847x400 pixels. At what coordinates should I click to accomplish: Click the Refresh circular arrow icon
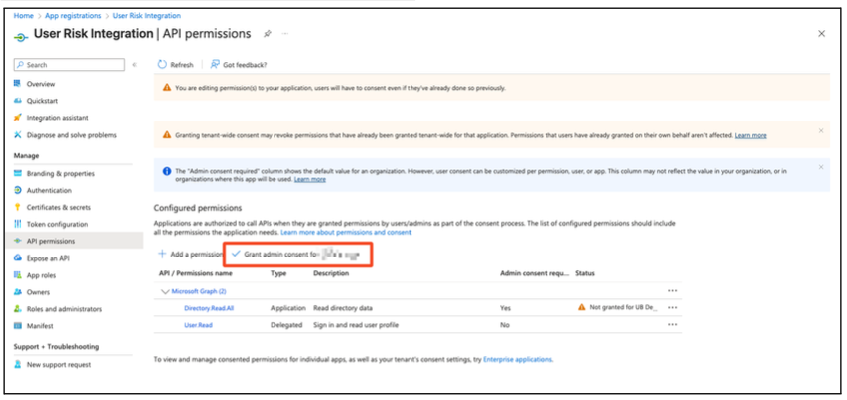[x=162, y=65]
